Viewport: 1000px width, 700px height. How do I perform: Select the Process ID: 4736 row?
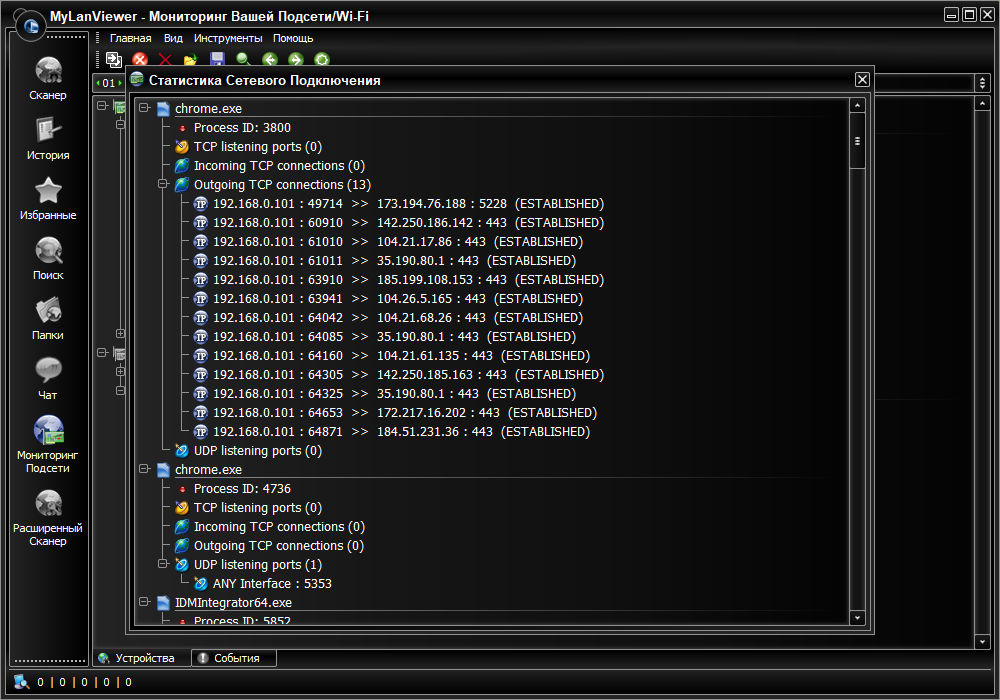pyautogui.click(x=242, y=489)
